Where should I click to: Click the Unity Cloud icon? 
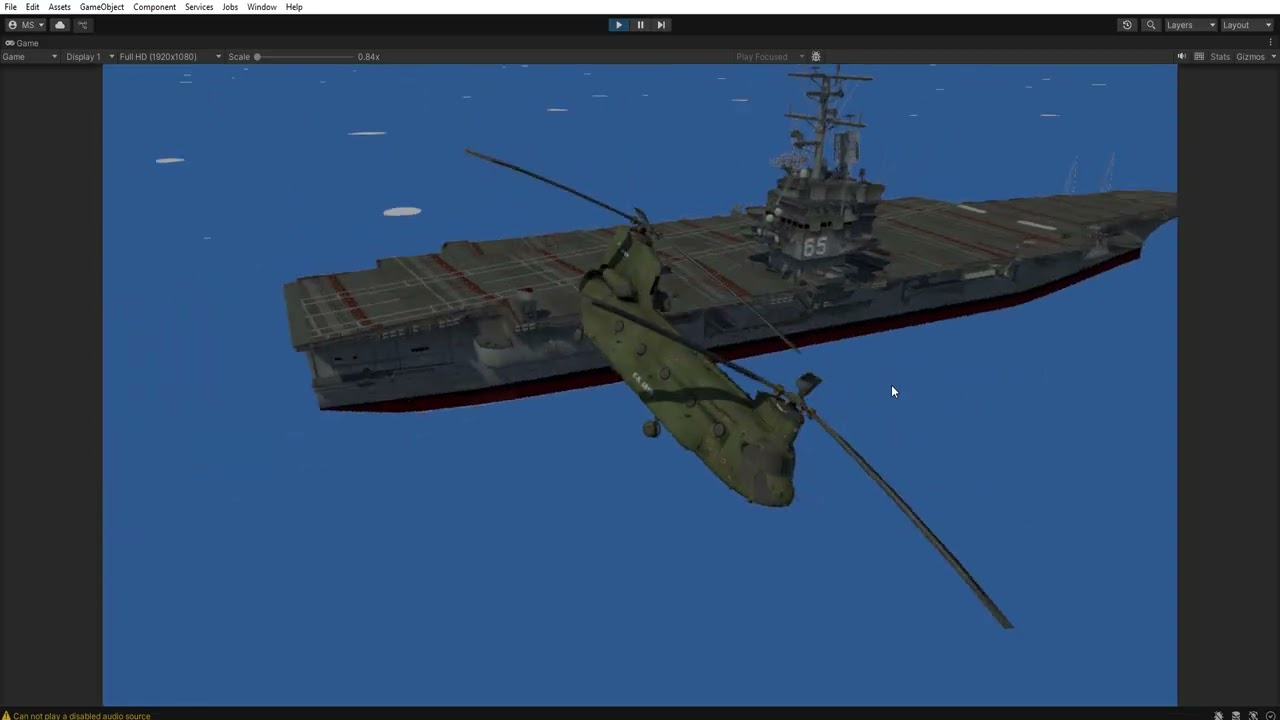(60, 25)
